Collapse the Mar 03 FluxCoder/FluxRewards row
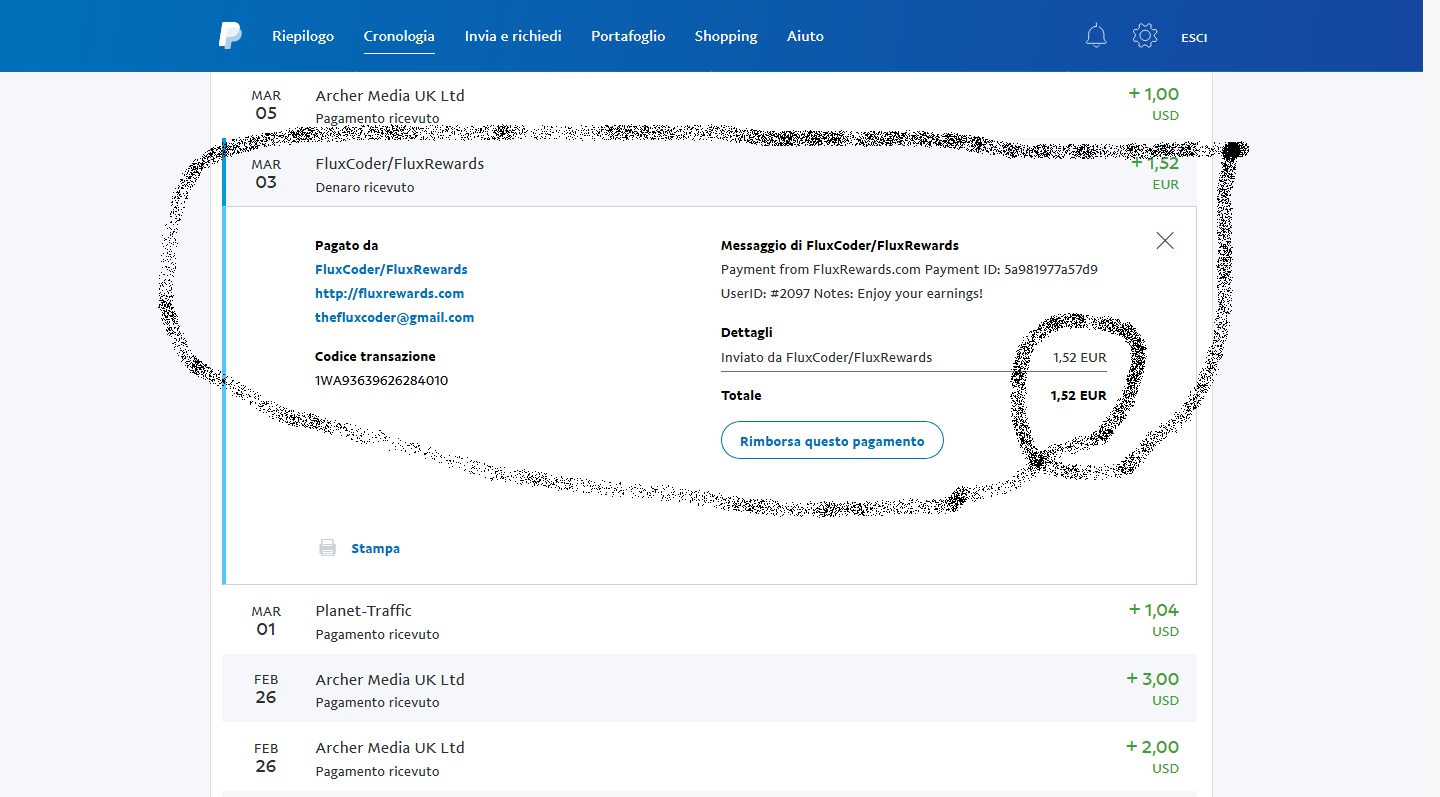The image size is (1440, 797). pos(709,173)
